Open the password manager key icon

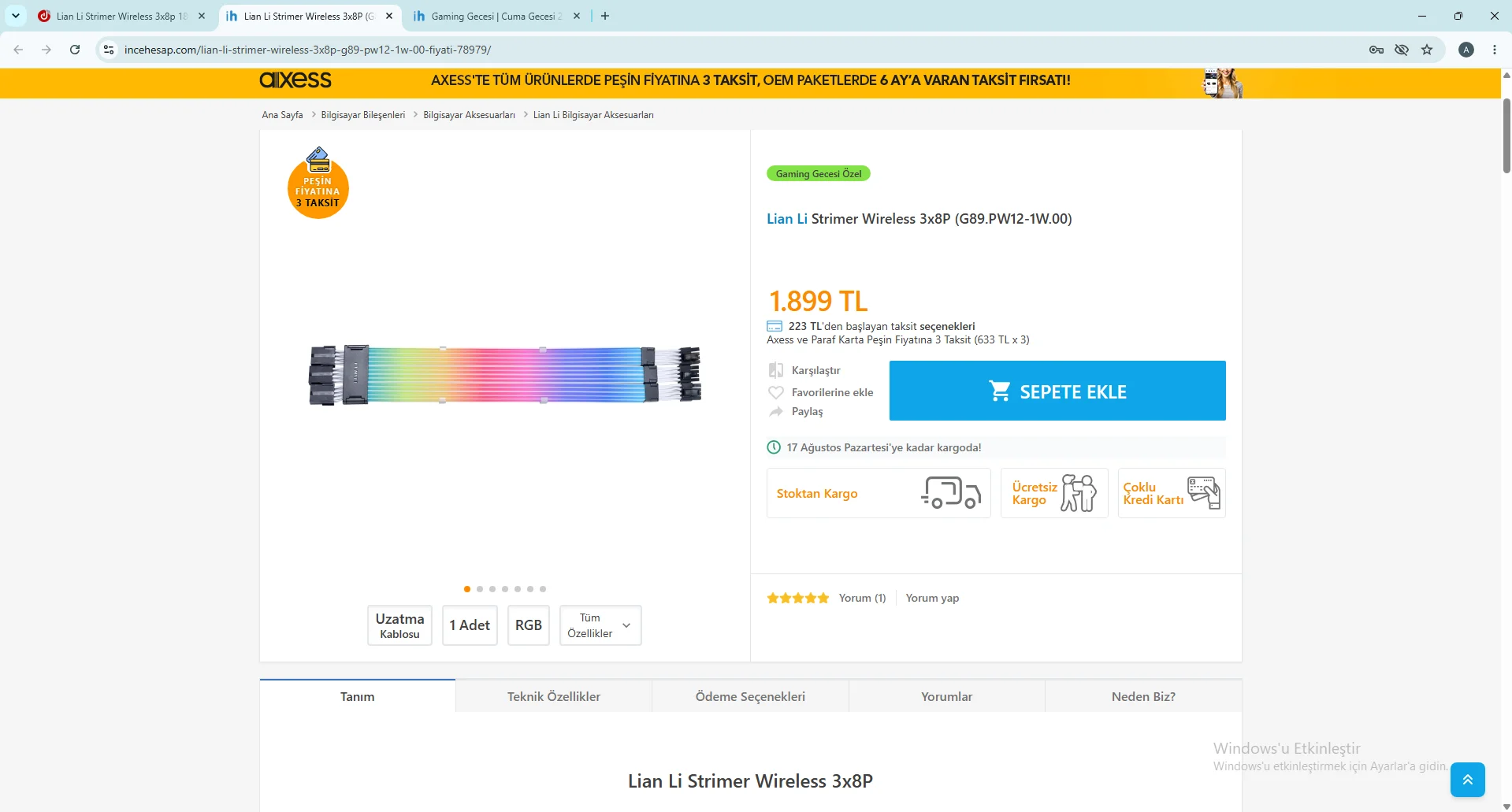coord(1376,50)
